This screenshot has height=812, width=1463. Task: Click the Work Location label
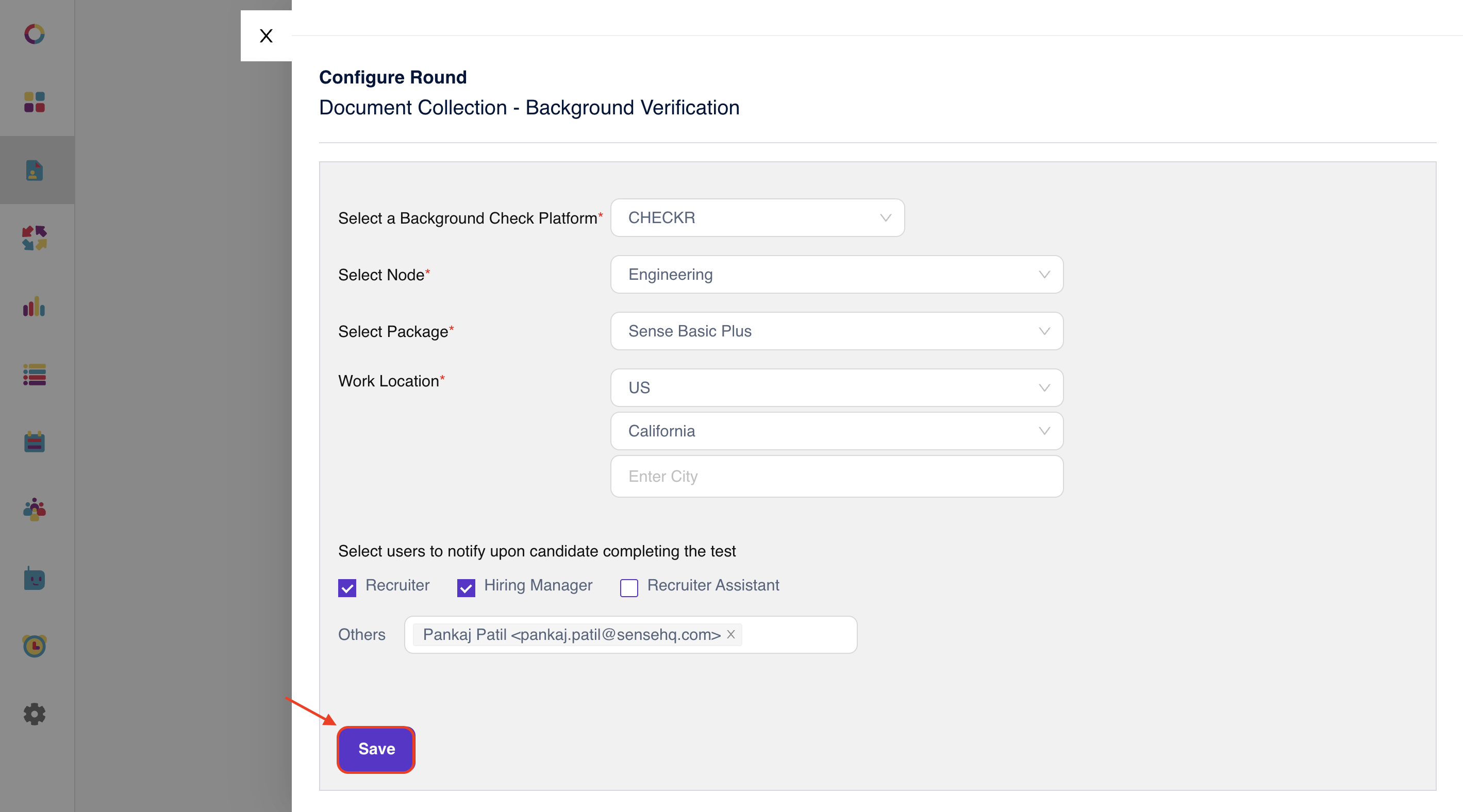(391, 381)
